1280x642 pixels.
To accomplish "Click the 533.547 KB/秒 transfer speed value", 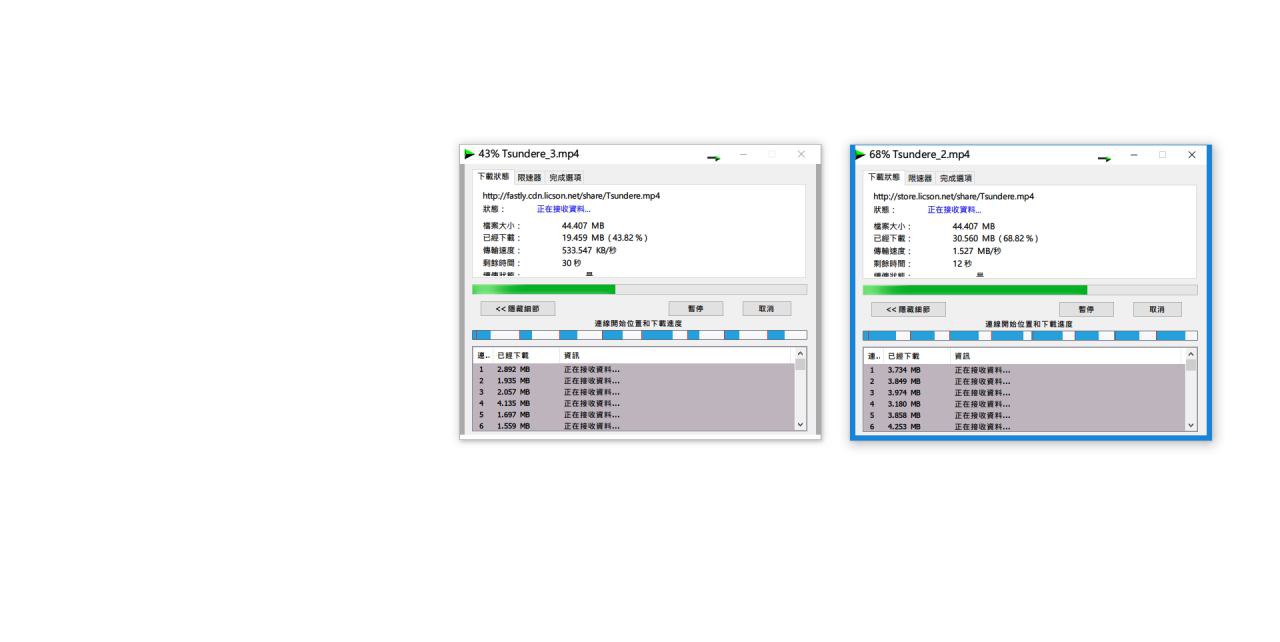I will [589, 250].
